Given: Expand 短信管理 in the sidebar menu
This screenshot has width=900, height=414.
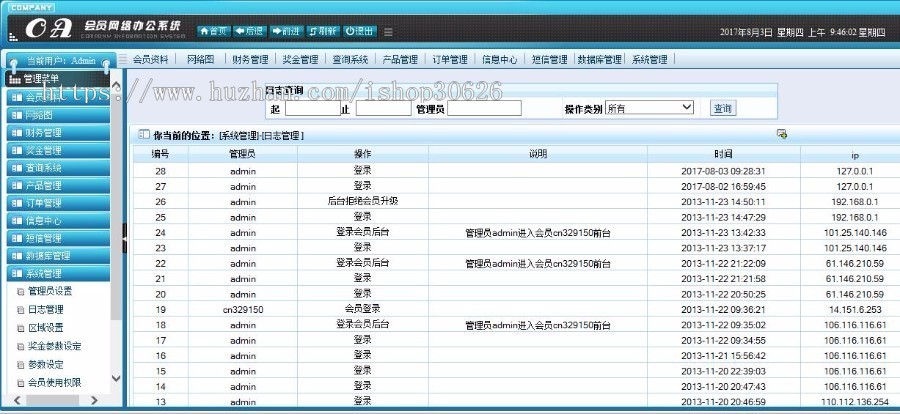Looking at the screenshot, I should tap(58, 238).
